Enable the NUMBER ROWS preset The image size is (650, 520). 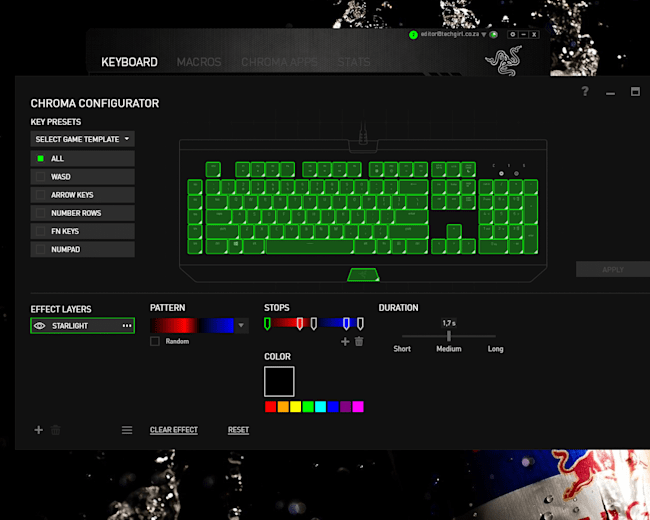coord(41,213)
